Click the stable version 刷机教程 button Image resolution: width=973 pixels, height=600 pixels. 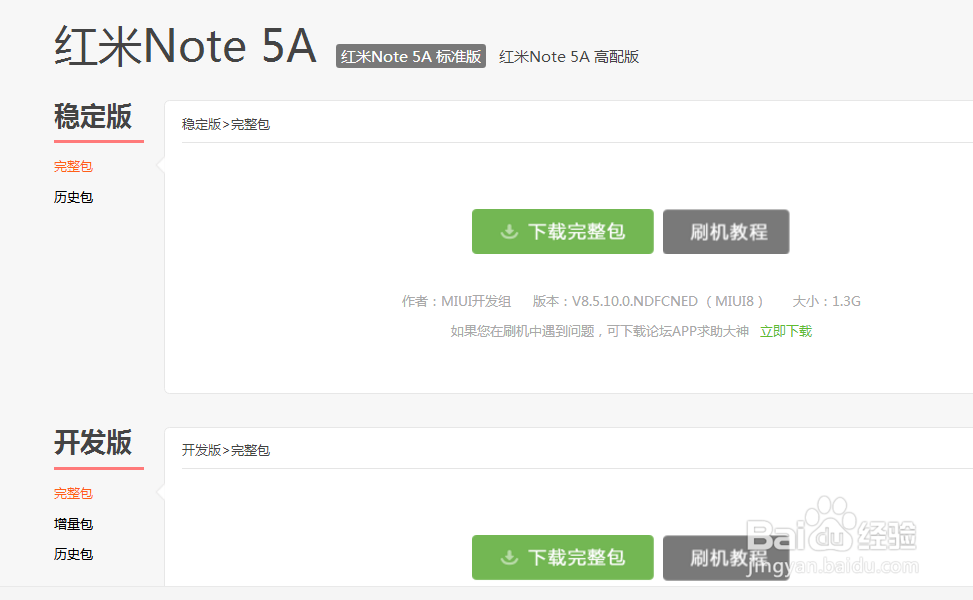726,231
